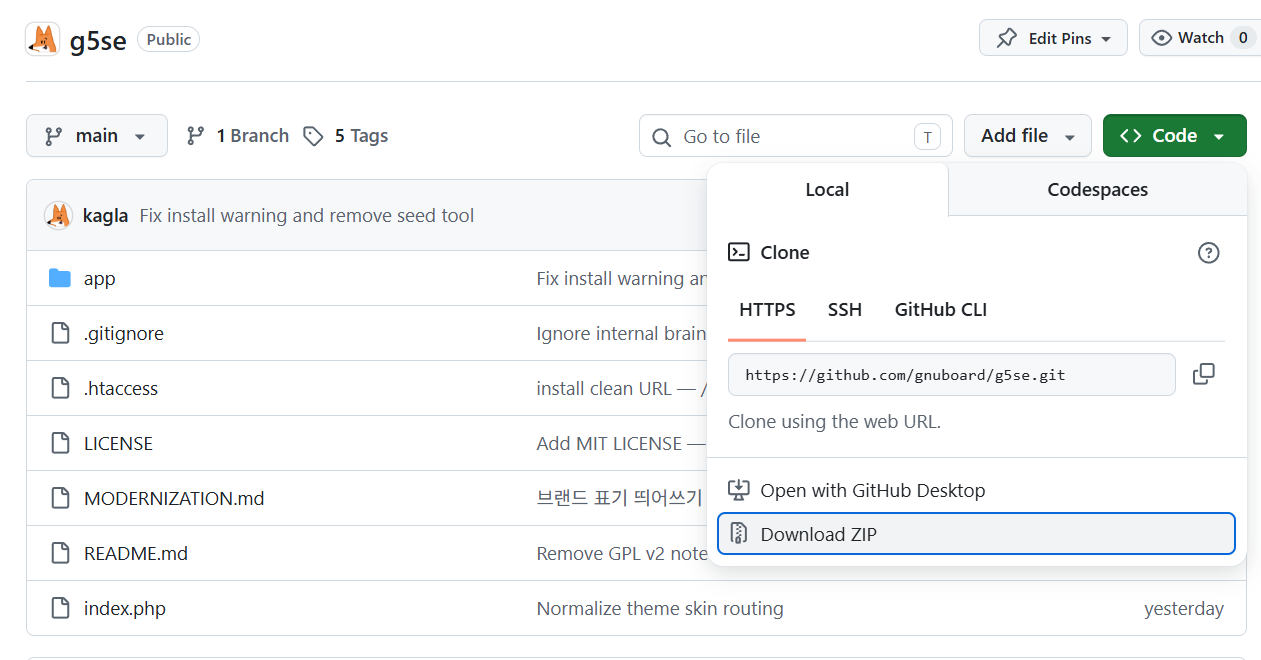Open the Korean '브랜드 표기 띄어쓰기' commit message

pyautogui.click(x=620, y=499)
